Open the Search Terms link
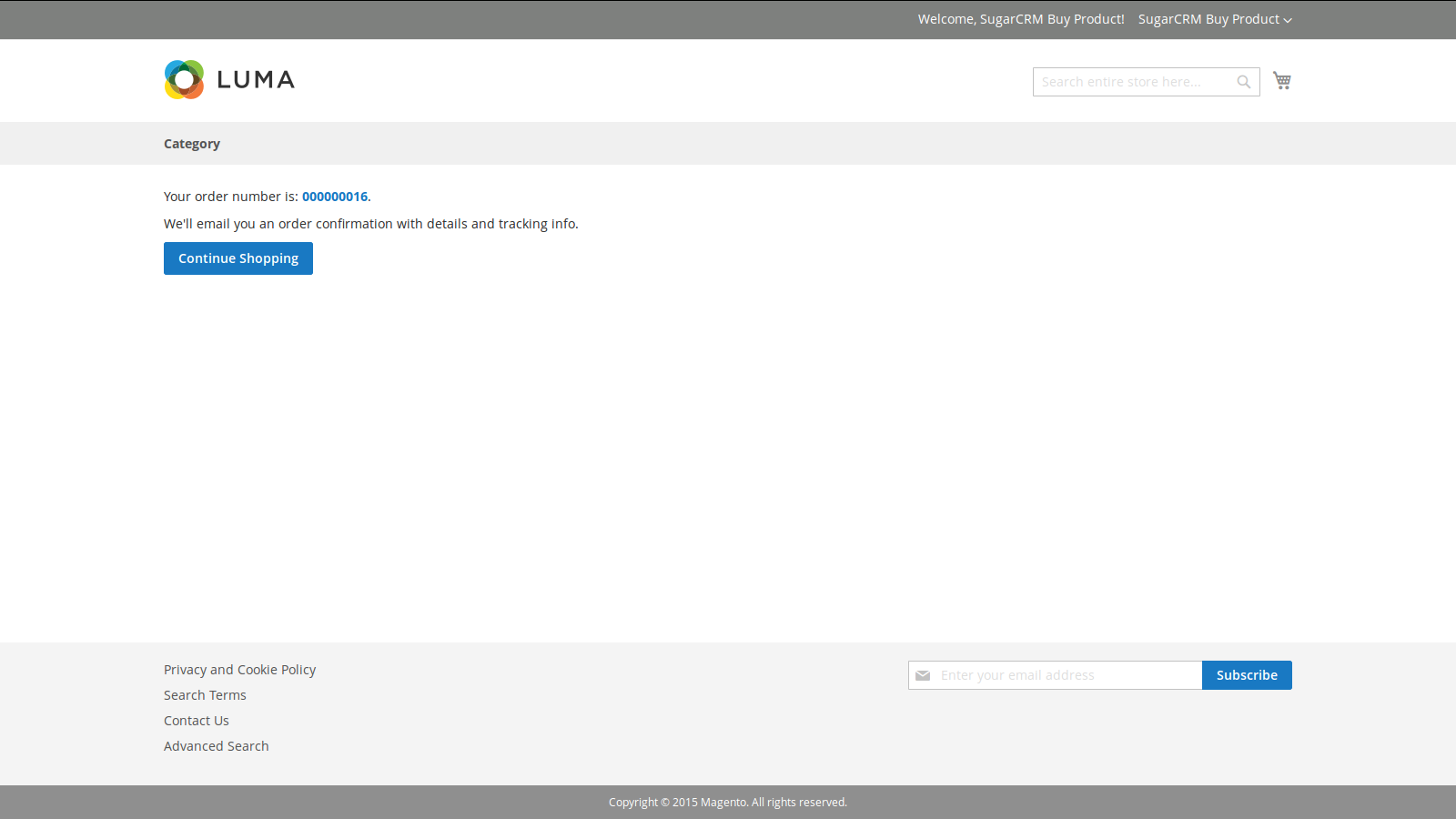Viewport: 1456px width, 819px height. [205, 695]
